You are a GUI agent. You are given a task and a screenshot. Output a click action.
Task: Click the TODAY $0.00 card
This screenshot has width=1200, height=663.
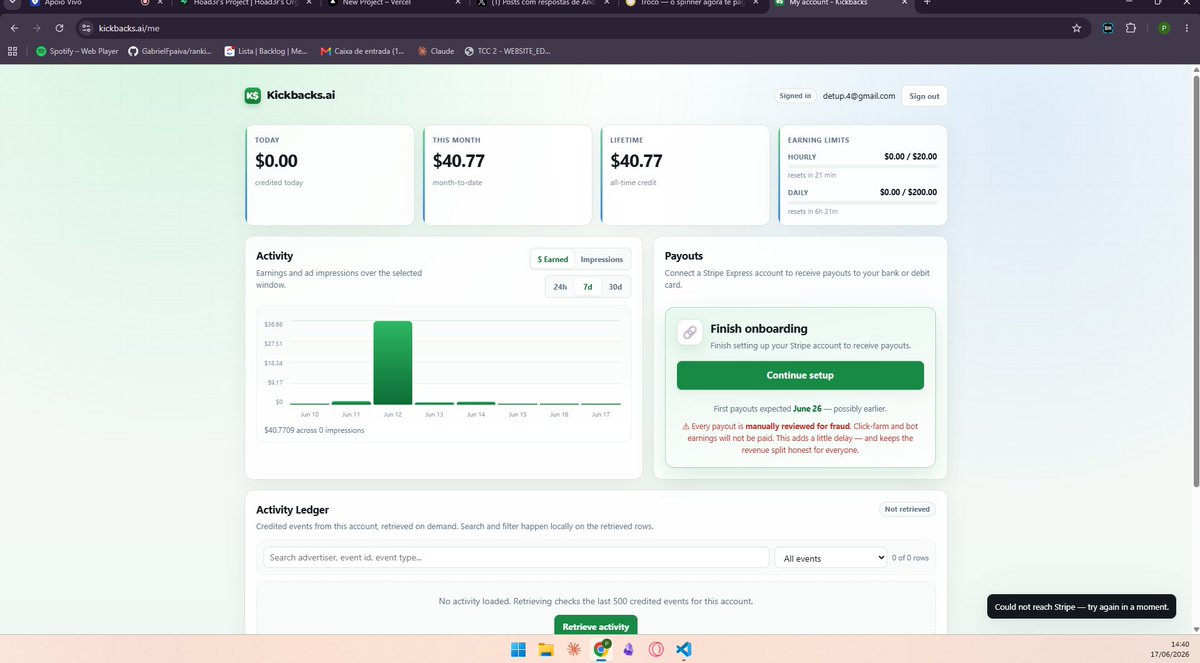[x=329, y=175]
